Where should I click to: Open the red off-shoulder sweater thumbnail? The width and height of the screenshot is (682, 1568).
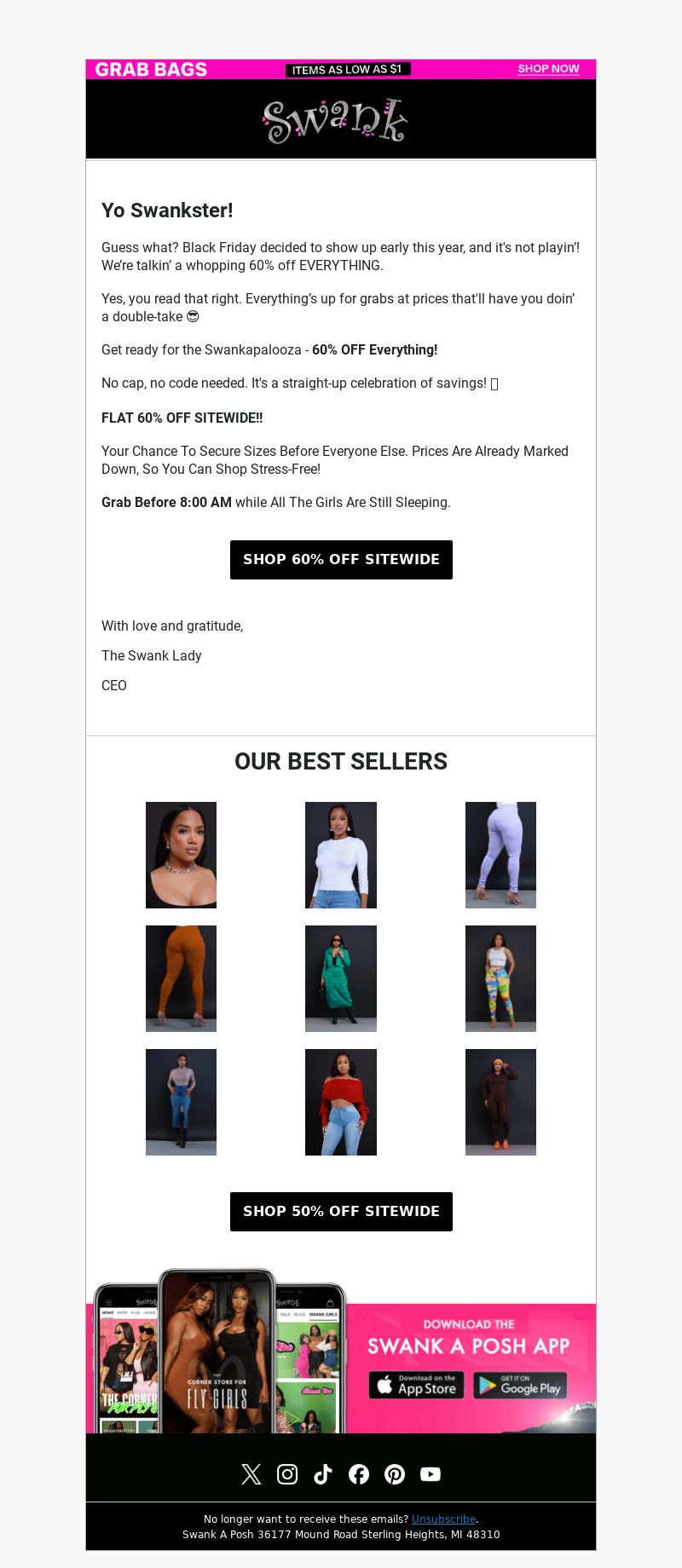pos(341,1102)
